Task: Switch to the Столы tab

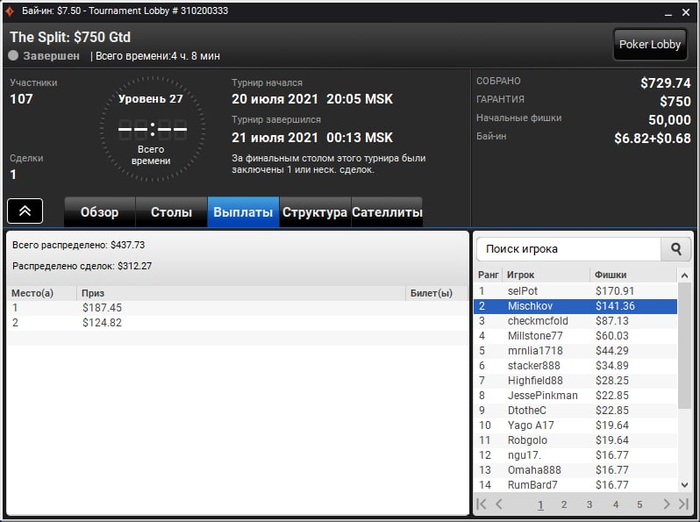Action: pos(171,212)
